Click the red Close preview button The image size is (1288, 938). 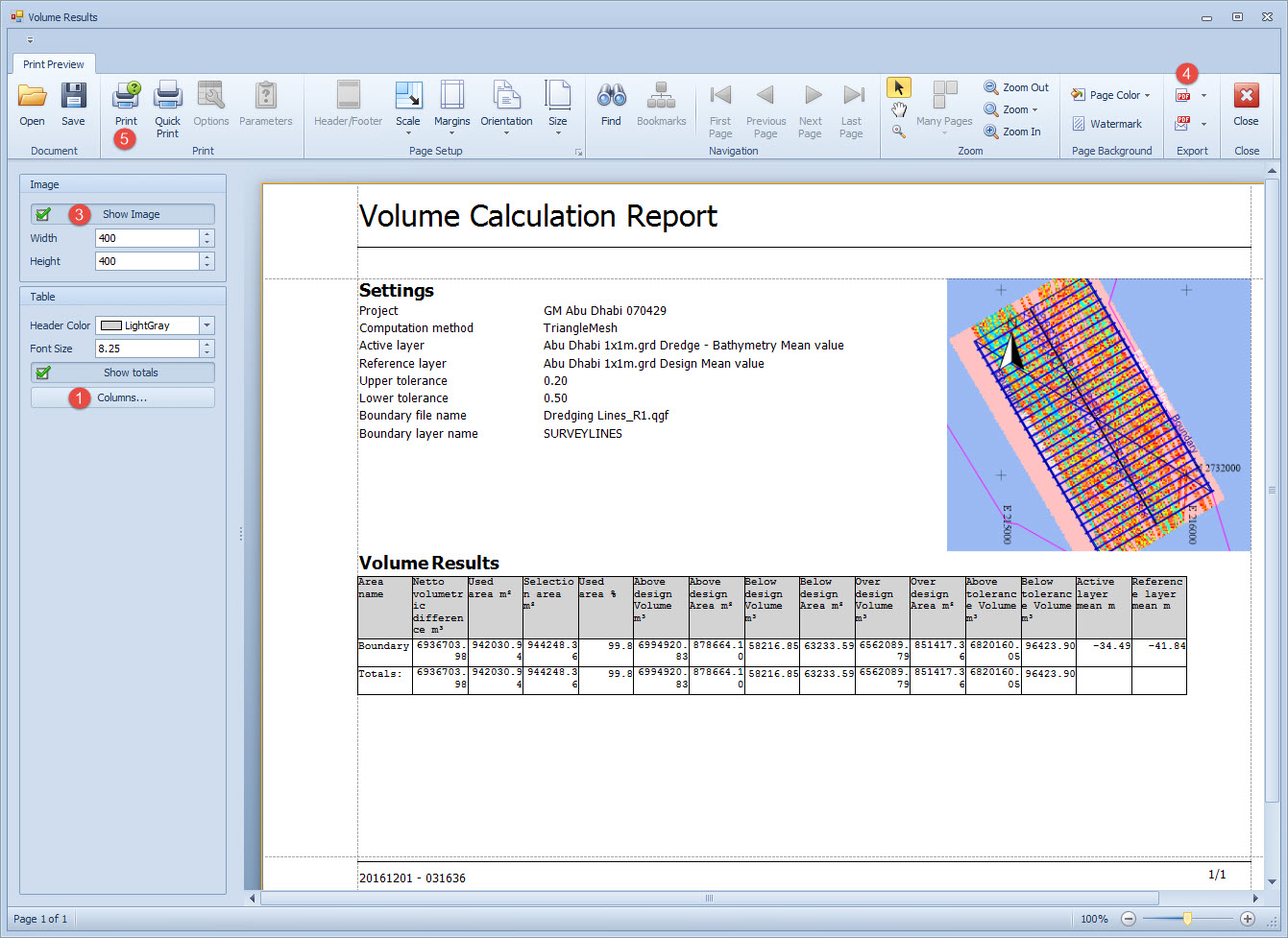1246,96
